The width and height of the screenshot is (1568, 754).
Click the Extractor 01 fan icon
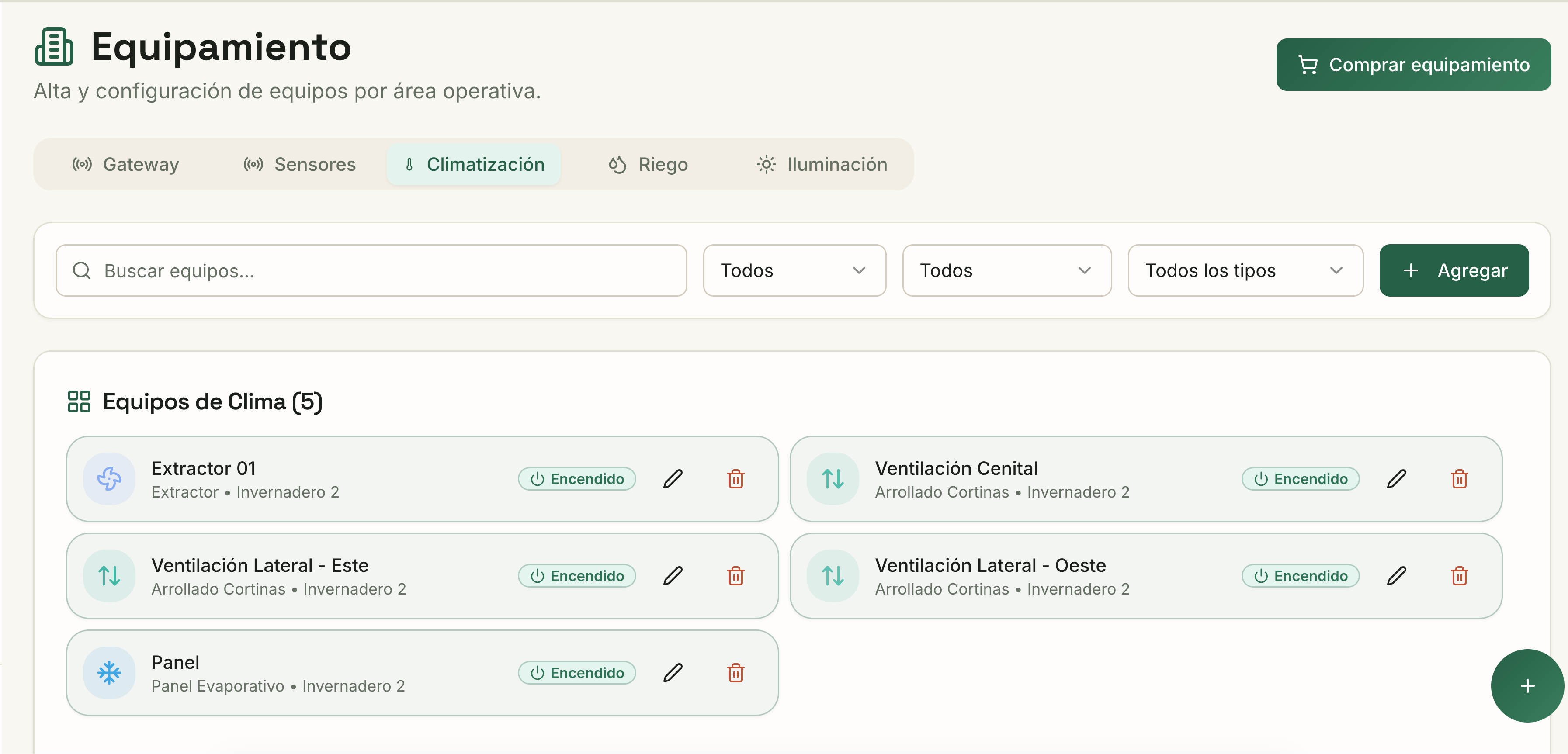coord(109,479)
